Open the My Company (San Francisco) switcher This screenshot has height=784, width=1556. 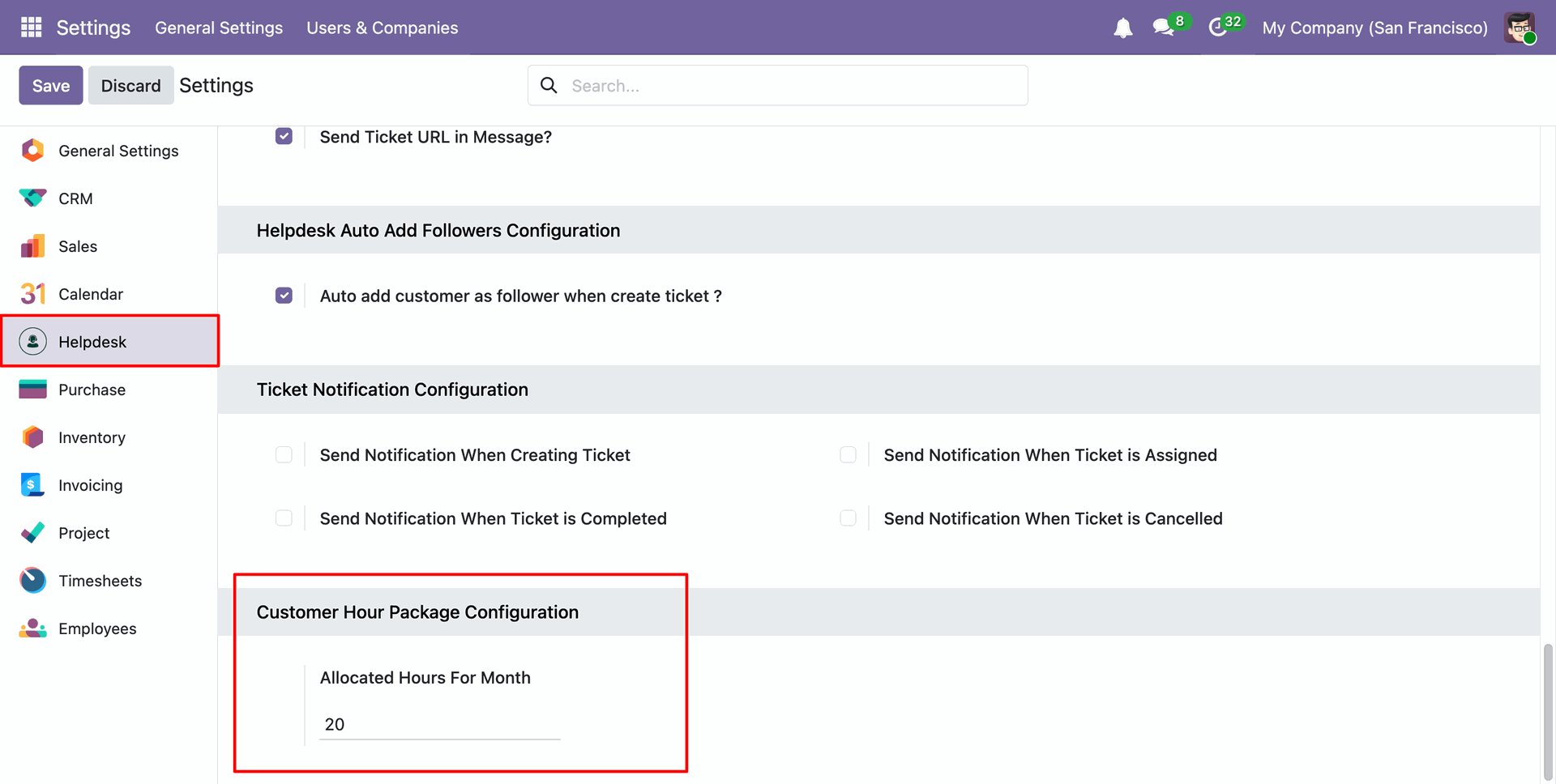pos(1374,28)
